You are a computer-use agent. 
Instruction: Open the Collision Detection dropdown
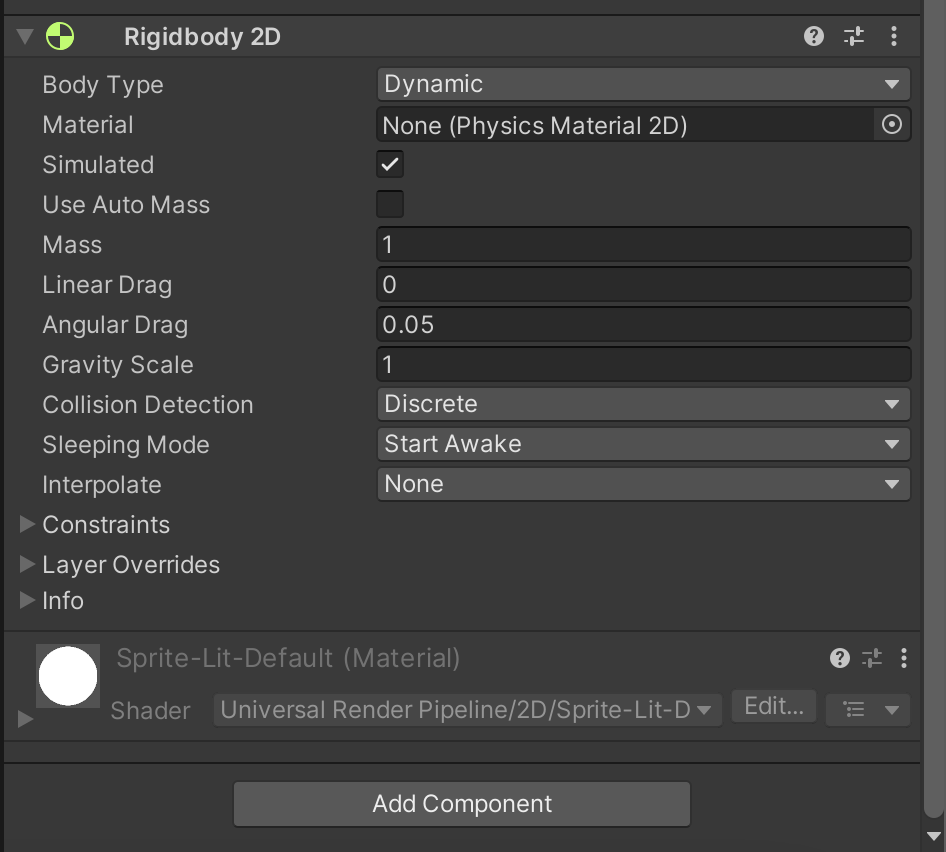(643, 405)
